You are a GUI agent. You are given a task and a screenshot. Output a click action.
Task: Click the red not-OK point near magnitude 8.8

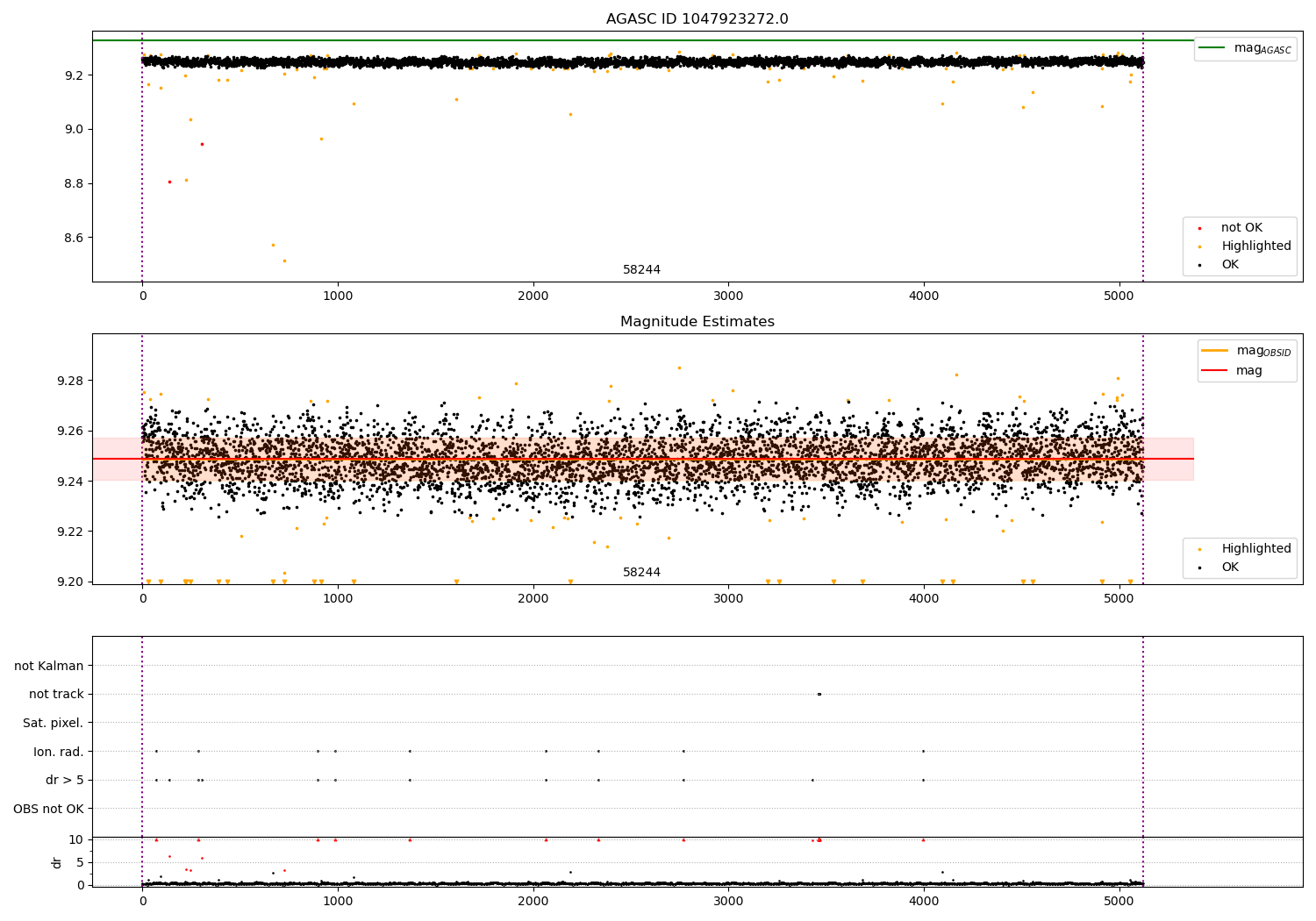coord(169,182)
